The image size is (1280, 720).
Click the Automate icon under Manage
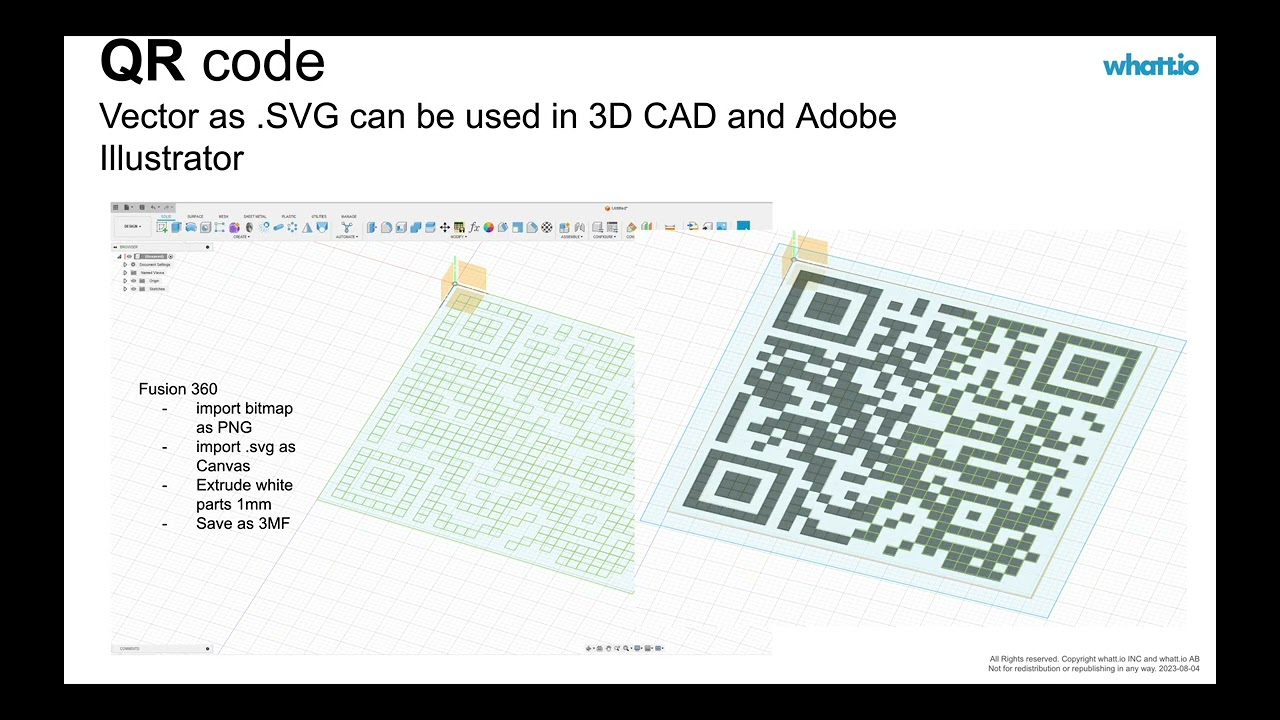pos(347,227)
